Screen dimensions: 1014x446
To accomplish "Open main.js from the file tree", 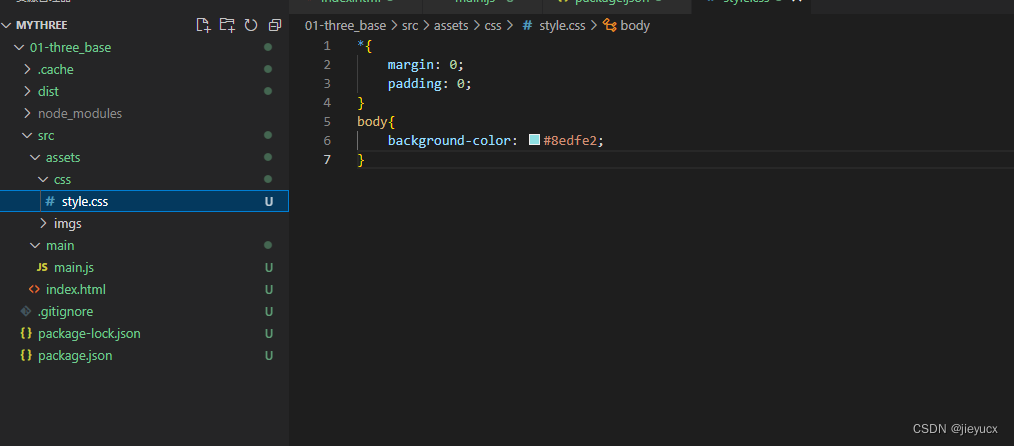I will coord(74,267).
